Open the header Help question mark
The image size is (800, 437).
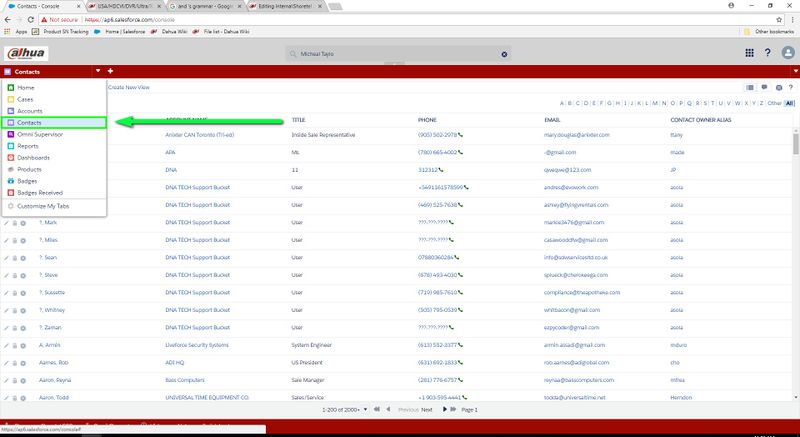[x=767, y=53]
